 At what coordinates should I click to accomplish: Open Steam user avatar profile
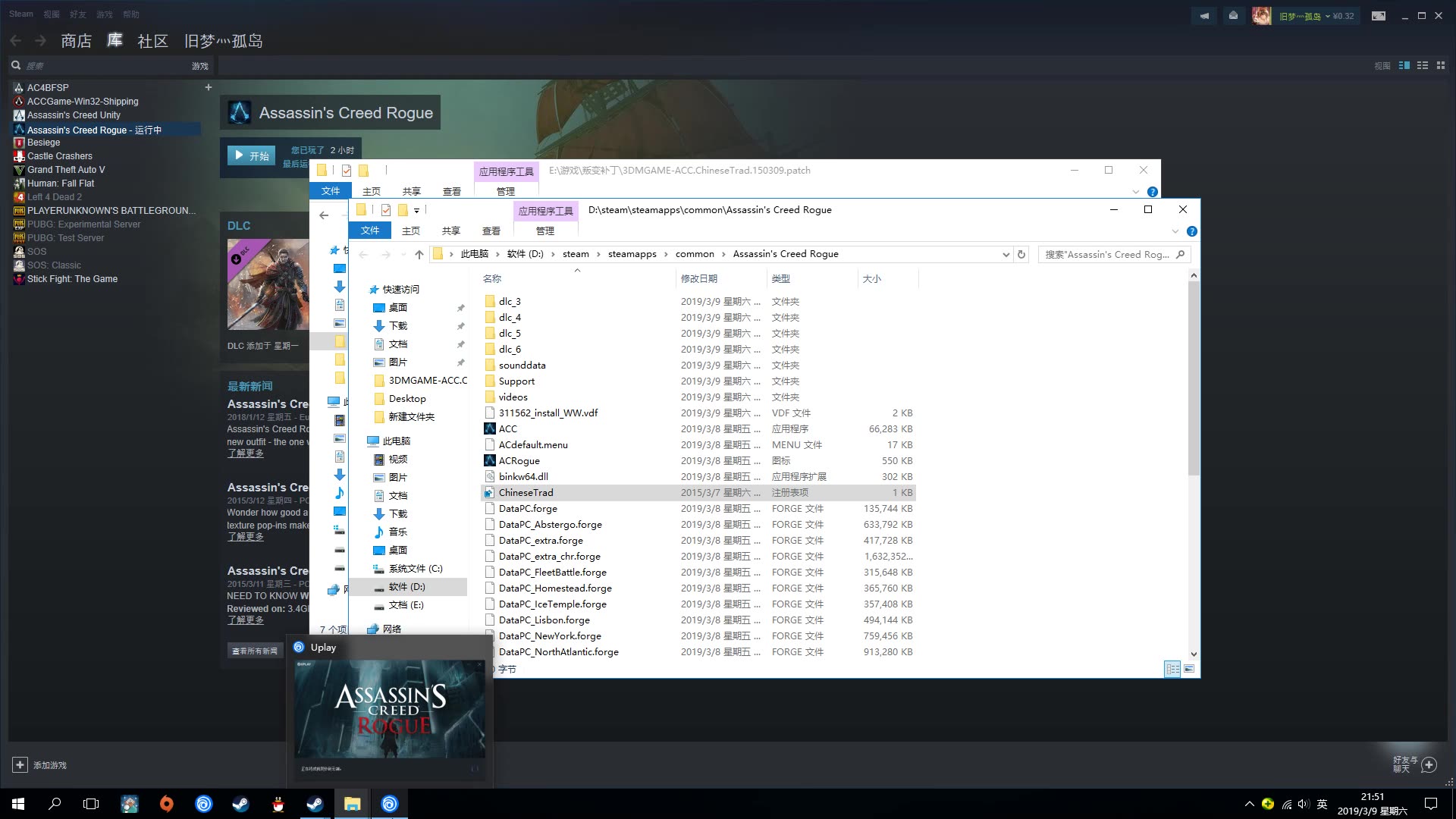coord(1261,16)
